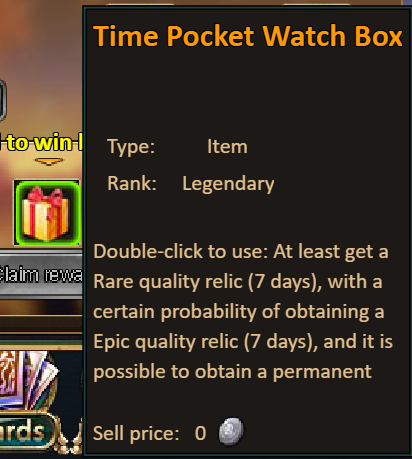
Task: Click the 'Epic quality relic (7 days)' text
Action: 203,342
